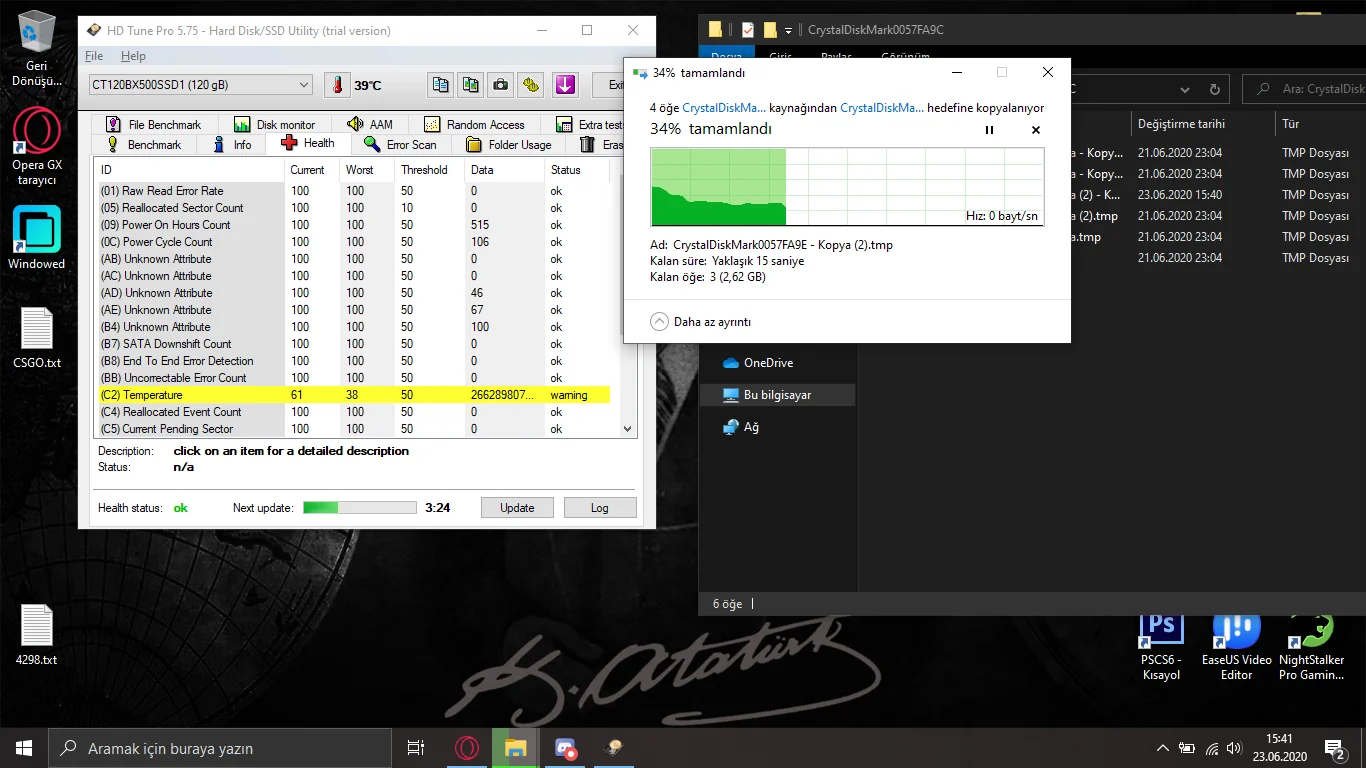Open the Discord taskbar icon
Viewport: 1366px width, 768px height.
(565, 748)
